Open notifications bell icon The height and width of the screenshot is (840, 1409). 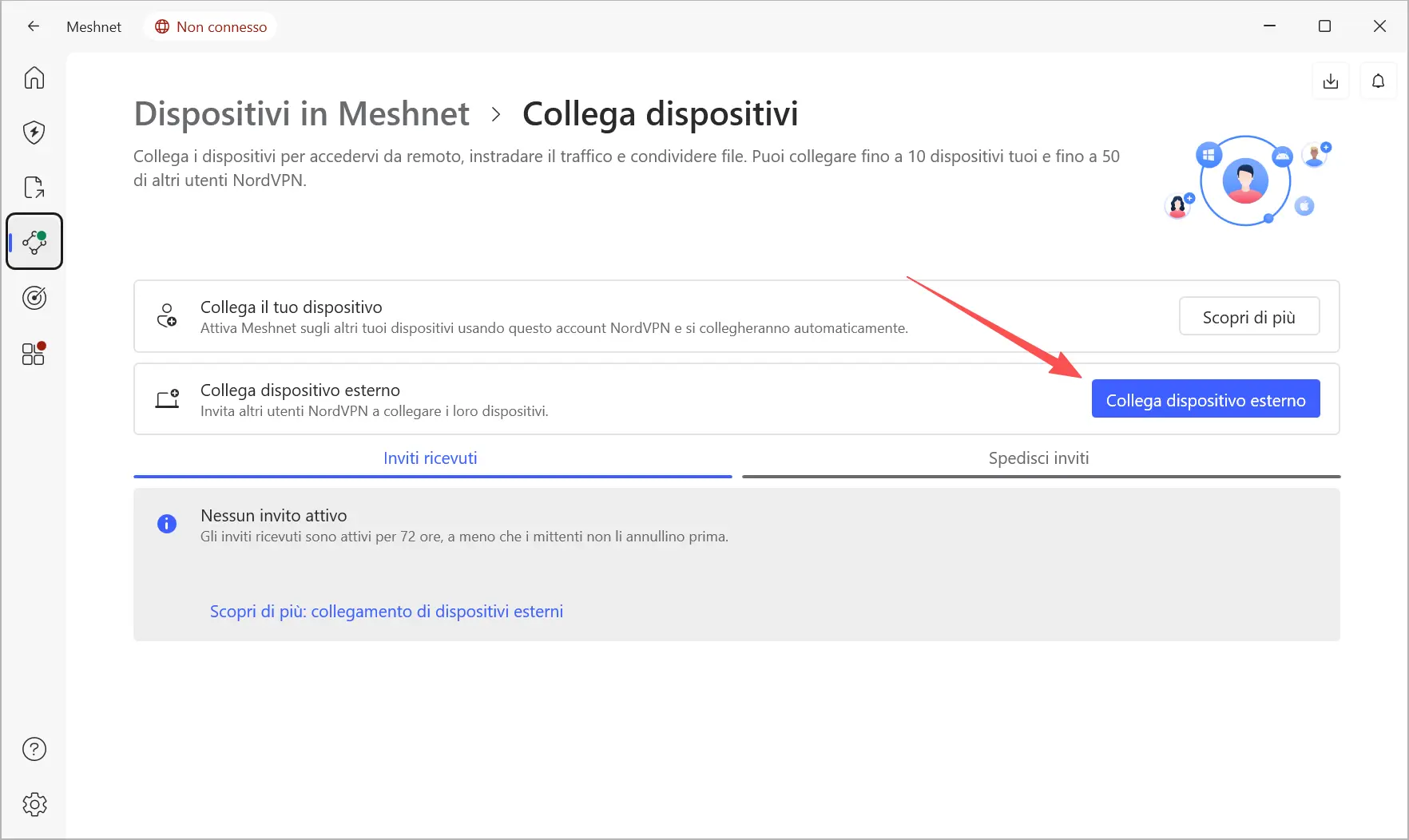pyautogui.click(x=1378, y=81)
